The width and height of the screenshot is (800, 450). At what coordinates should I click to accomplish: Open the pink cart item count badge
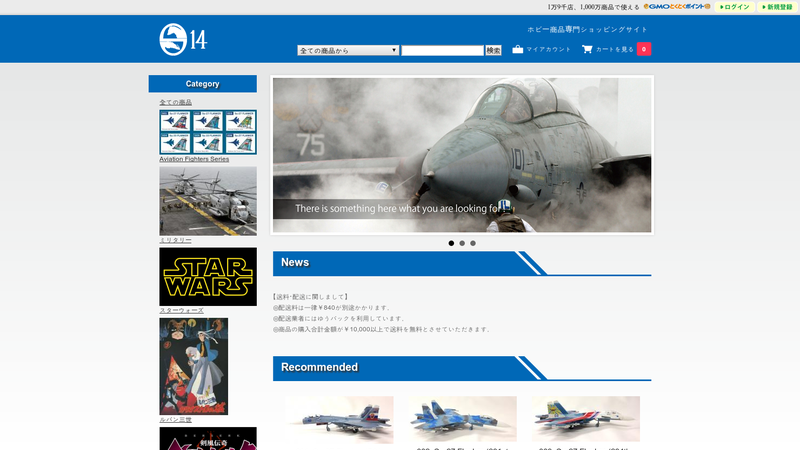click(x=644, y=49)
